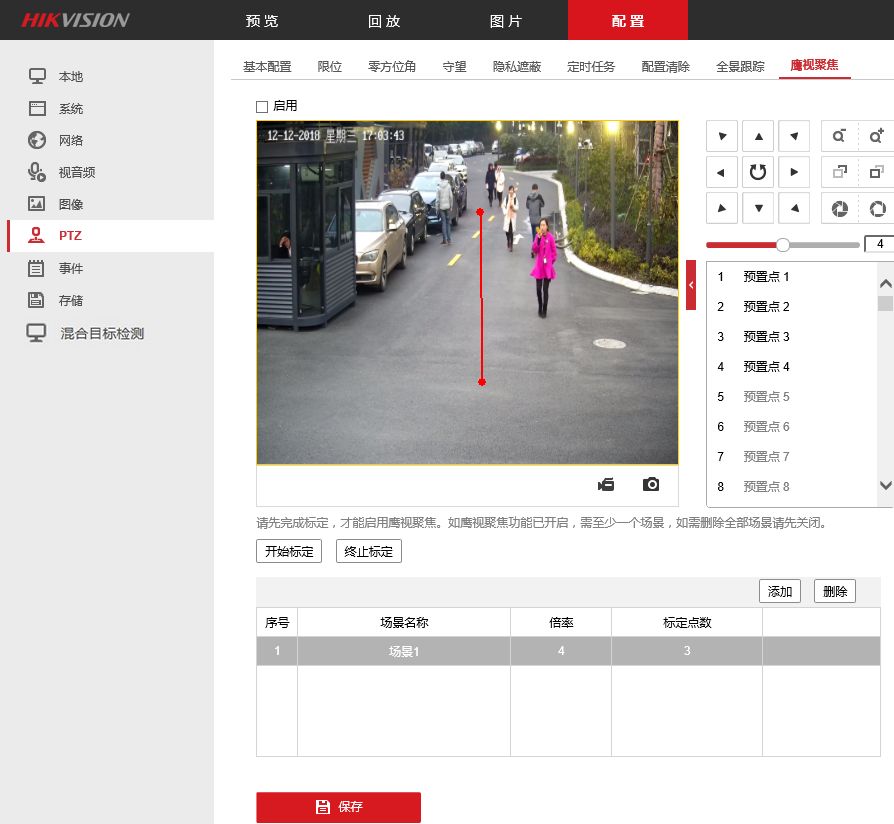Viewport: 894px width, 824px height.
Task: Select 预置点 3 in the preset list
Action: point(766,337)
